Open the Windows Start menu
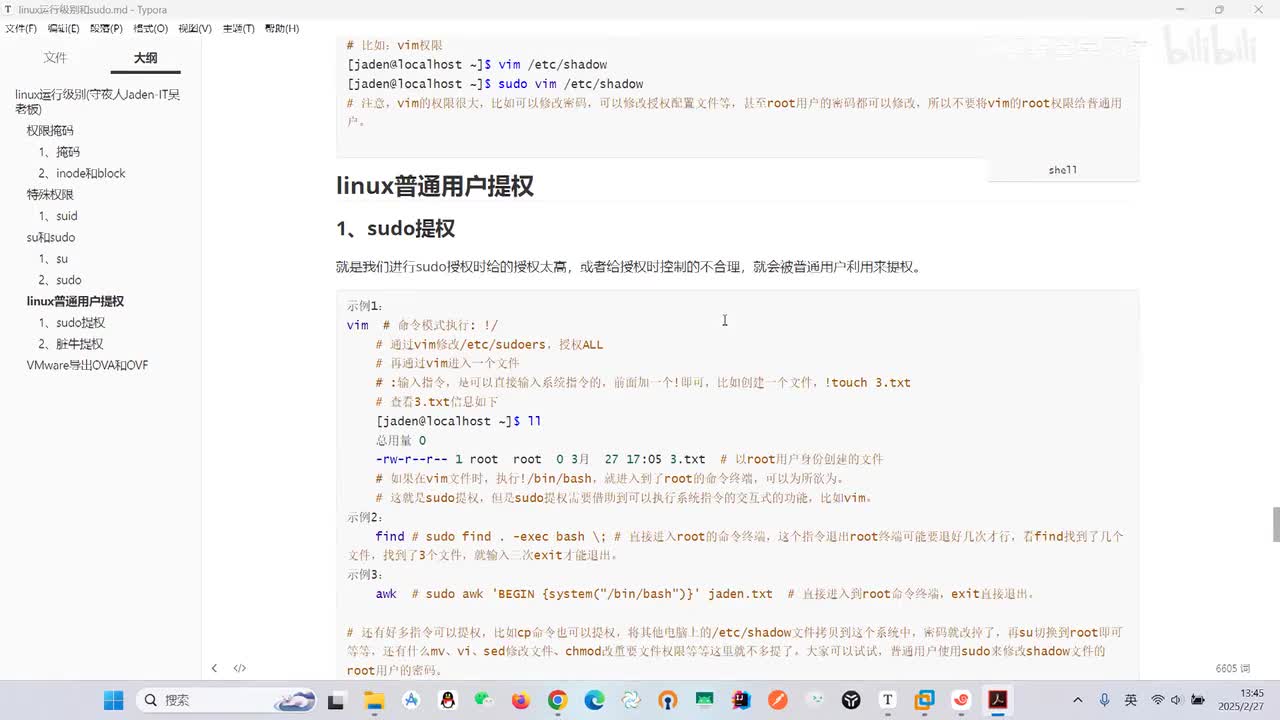This screenshot has width=1280, height=720. pos(113,700)
